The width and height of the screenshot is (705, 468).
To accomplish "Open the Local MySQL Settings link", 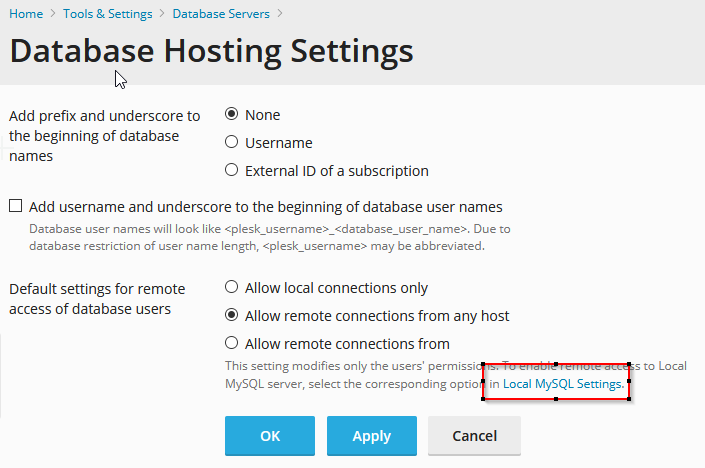I will (x=563, y=383).
